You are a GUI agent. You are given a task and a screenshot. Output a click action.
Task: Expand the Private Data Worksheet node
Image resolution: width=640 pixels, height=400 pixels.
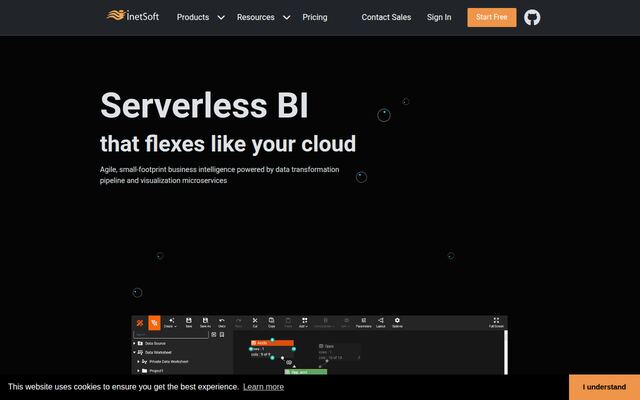coord(138,362)
